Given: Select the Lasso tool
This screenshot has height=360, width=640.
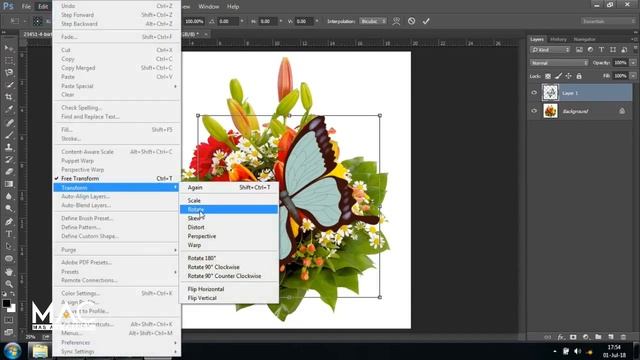Looking at the screenshot, I should click(9, 73).
